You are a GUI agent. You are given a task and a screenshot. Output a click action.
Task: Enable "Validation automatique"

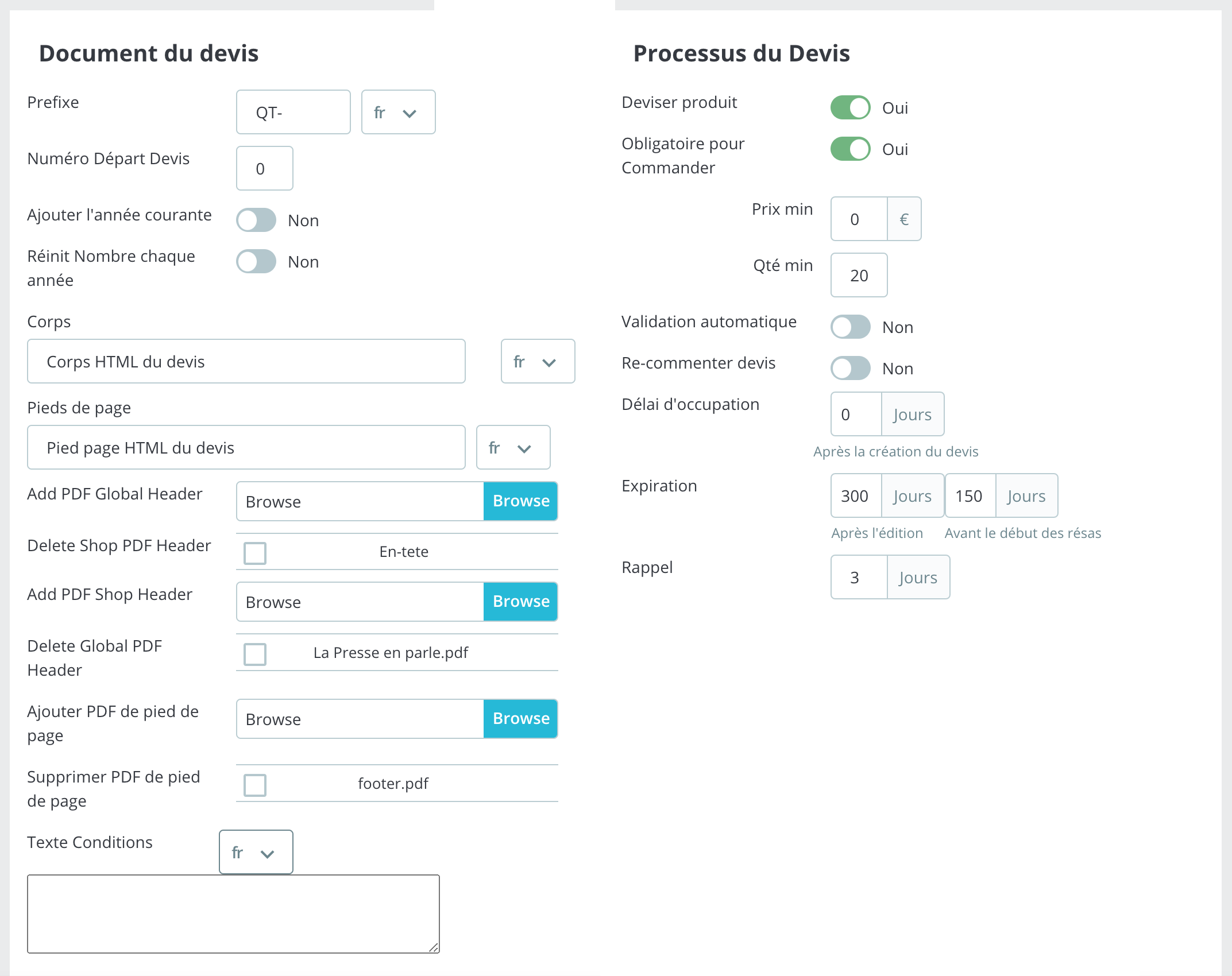click(850, 327)
